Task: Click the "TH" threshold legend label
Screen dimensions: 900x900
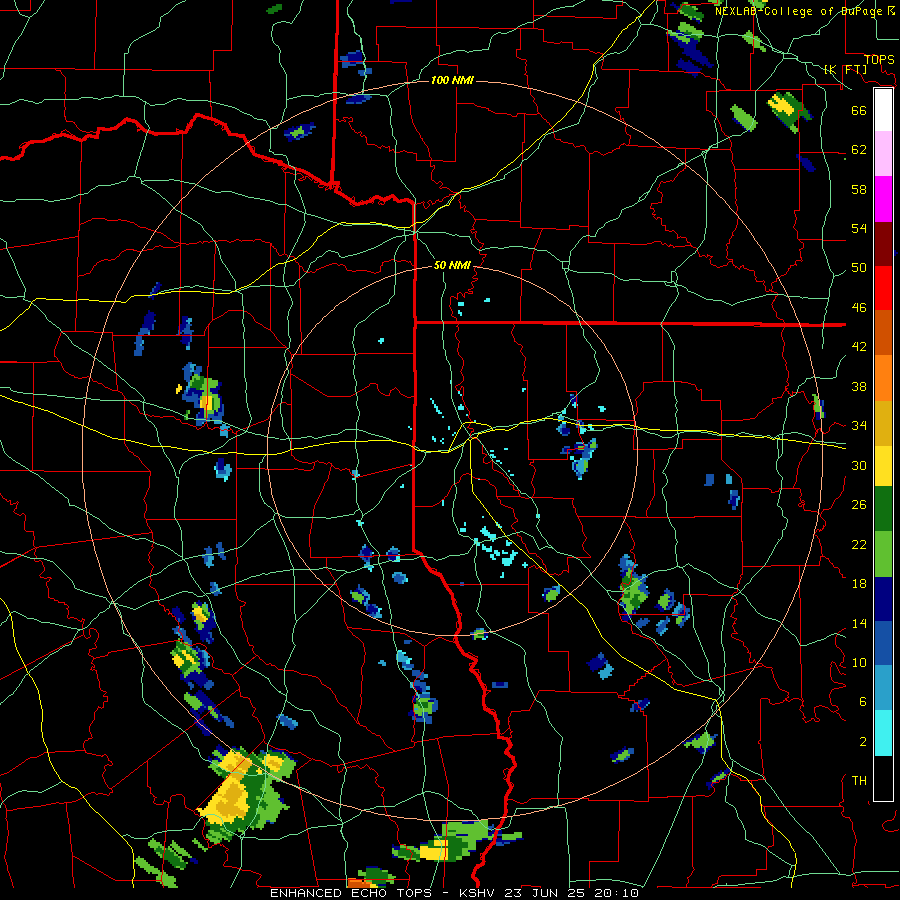Action: pyautogui.click(x=859, y=781)
